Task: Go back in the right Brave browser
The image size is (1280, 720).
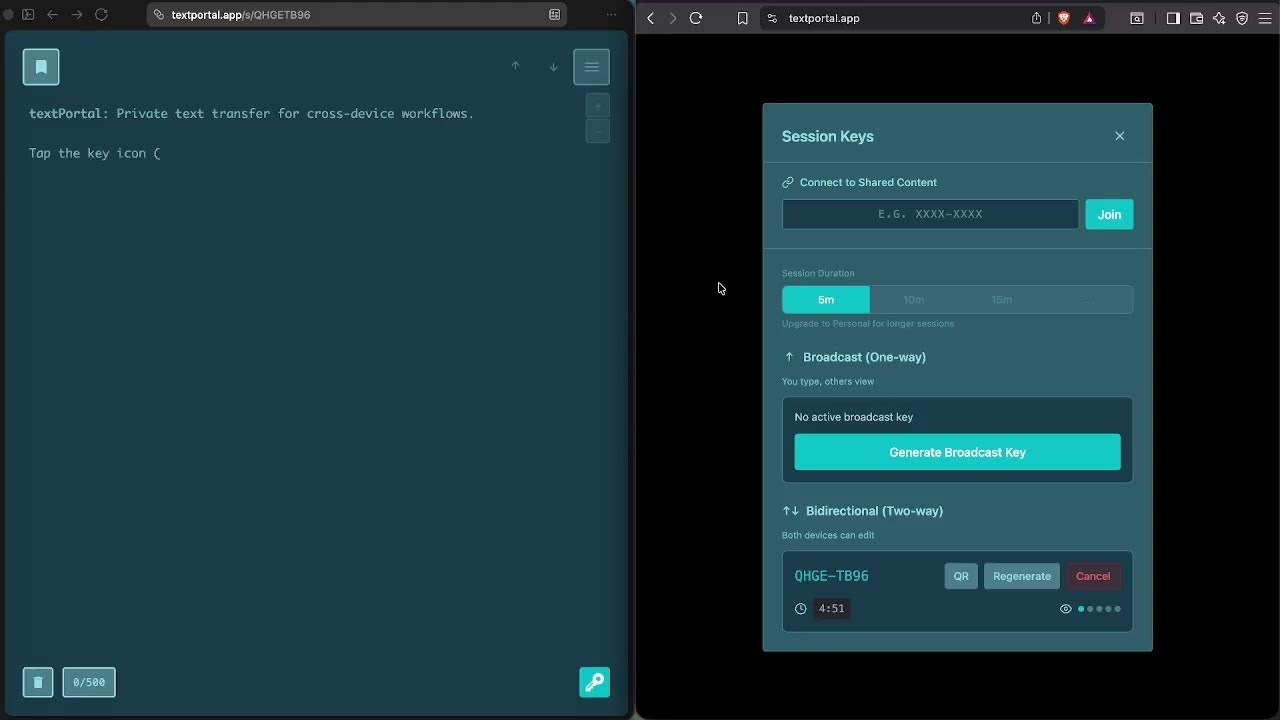Action: tap(650, 18)
